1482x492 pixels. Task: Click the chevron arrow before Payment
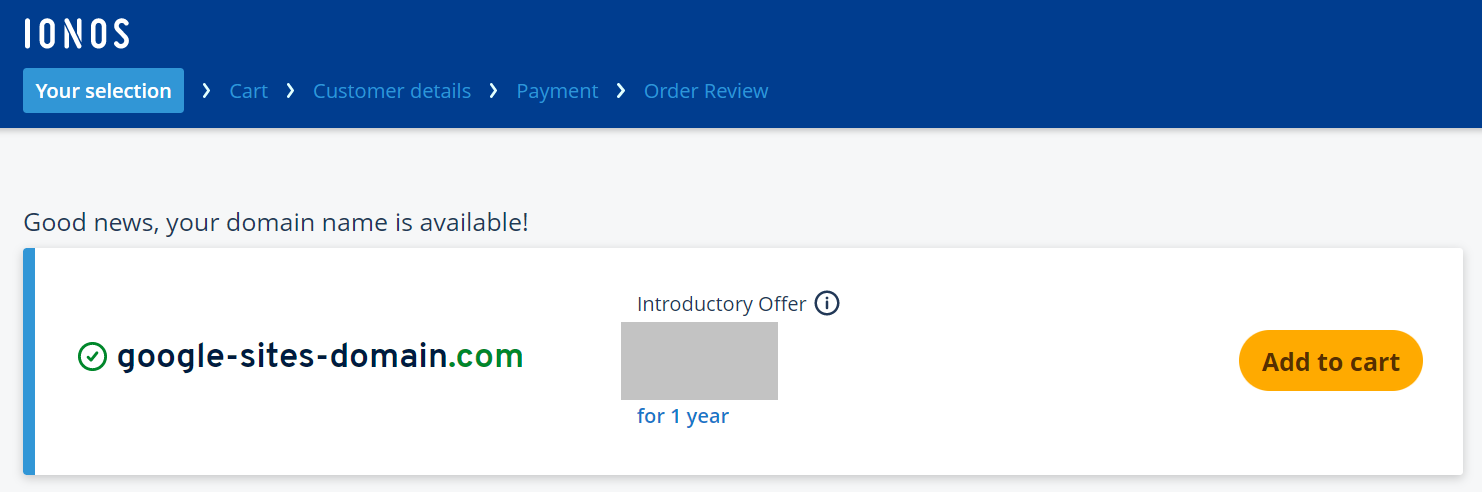coord(493,91)
